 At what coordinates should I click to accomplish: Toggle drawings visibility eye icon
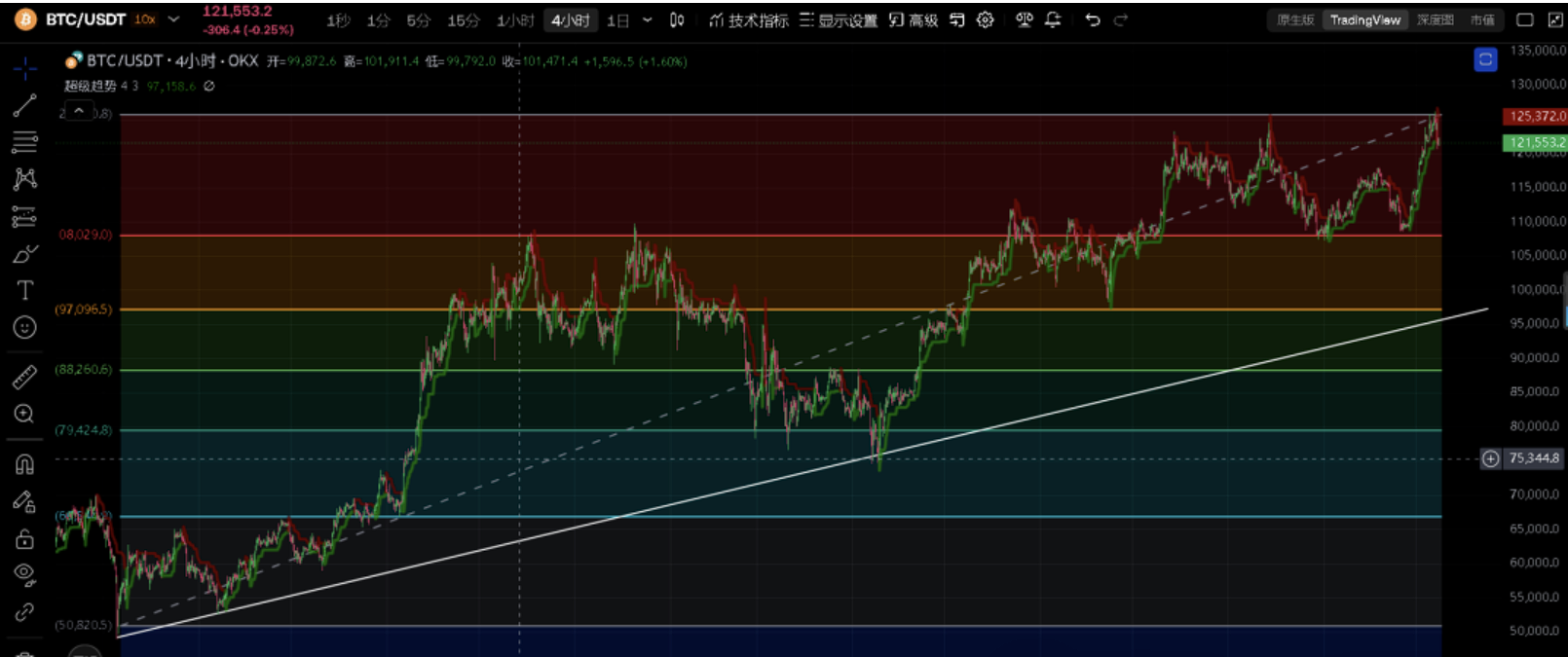point(24,574)
